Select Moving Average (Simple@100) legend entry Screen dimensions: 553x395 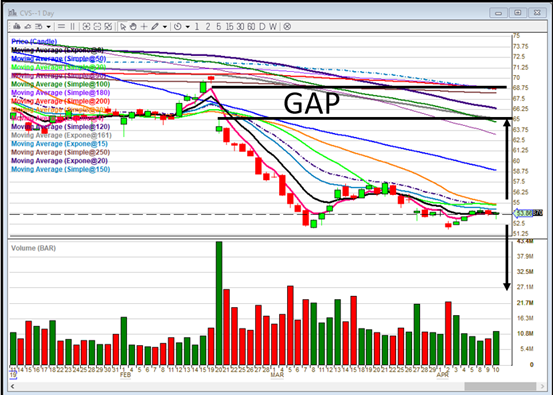click(61, 84)
